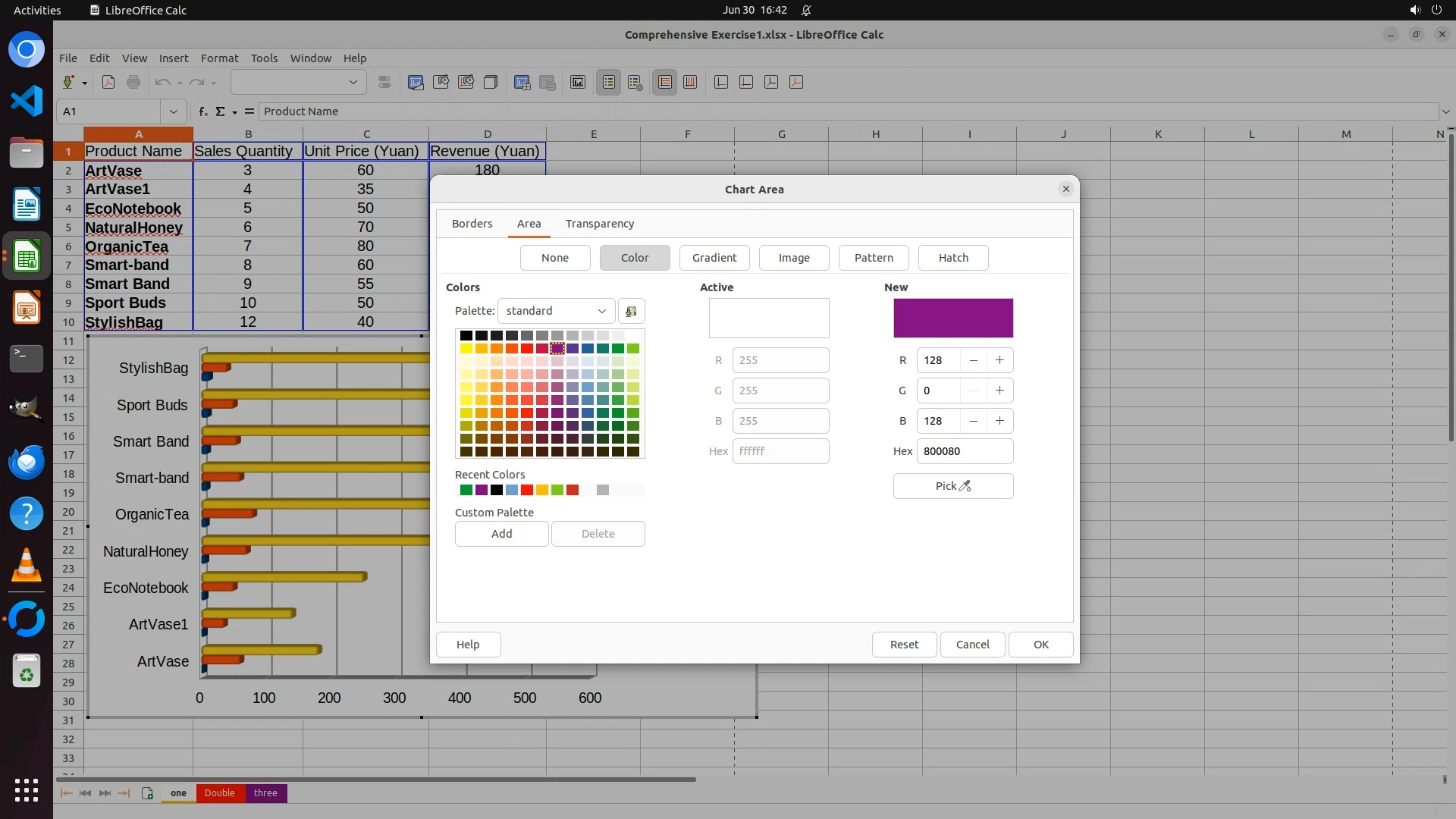This screenshot has height=819, width=1456.
Task: Click the palette extensions icon beside Palette
Action: (x=631, y=311)
